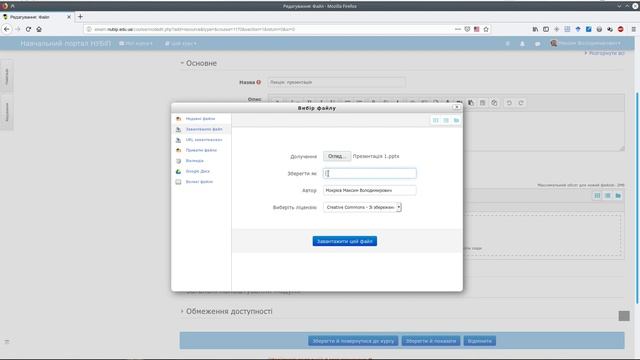The height and width of the screenshot is (360, 640).
Task: Bookmark this page with the star
Action: click(486, 29)
